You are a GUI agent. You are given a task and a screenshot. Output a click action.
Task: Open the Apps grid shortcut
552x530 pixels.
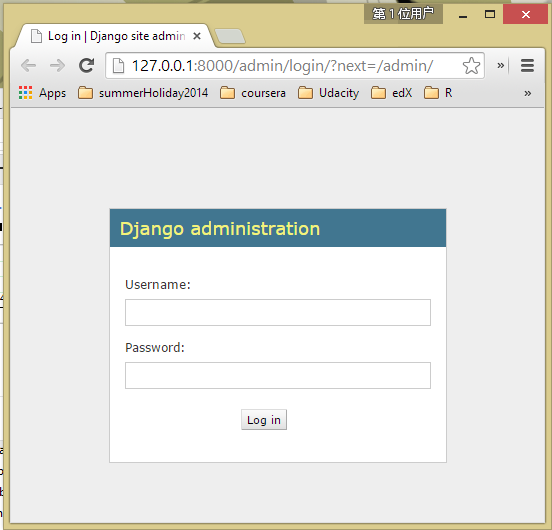tap(42, 93)
